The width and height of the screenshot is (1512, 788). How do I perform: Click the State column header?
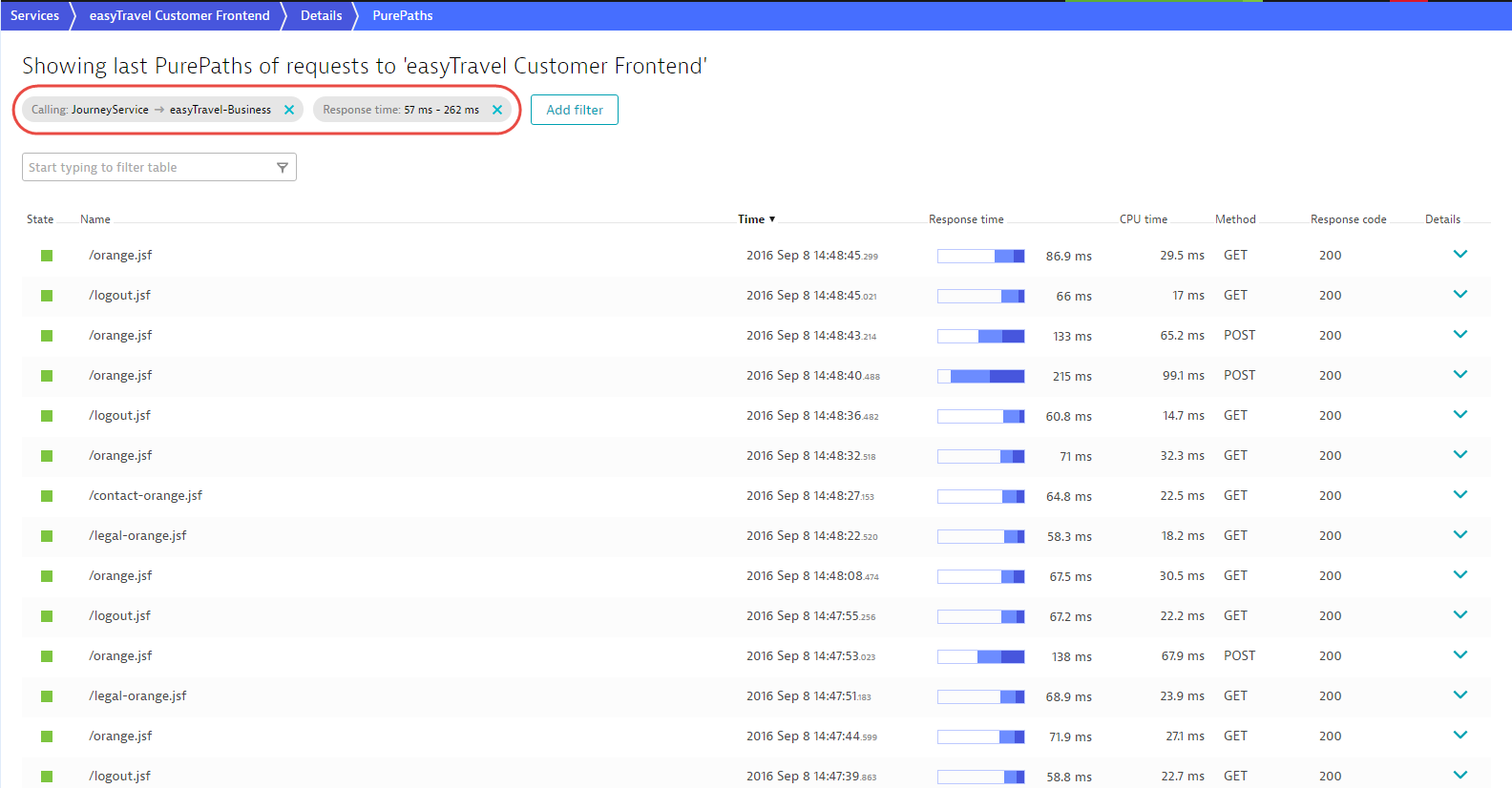coord(40,219)
